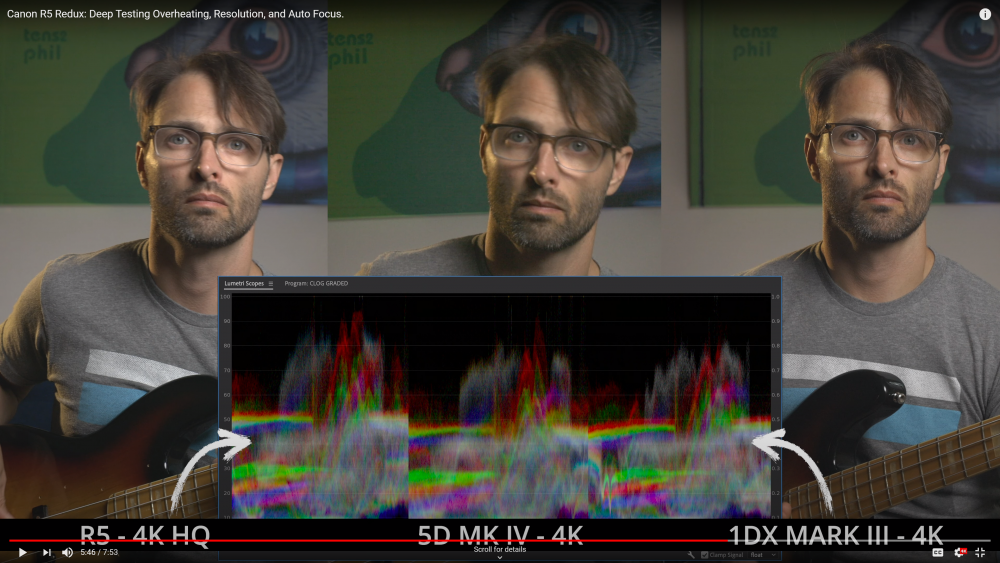
Task: Click the info icon at top right
Action: [984, 14]
